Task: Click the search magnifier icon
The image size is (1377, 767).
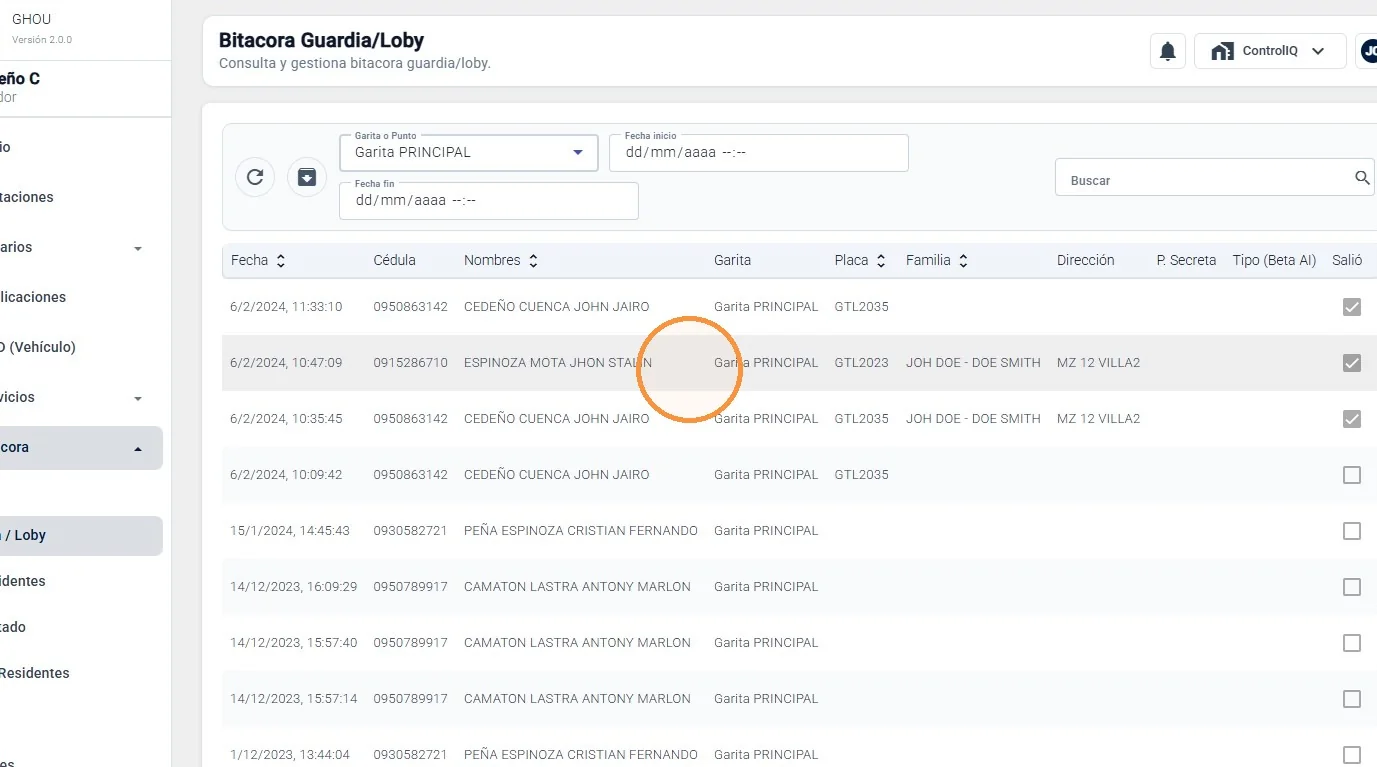Action: coord(1362,178)
